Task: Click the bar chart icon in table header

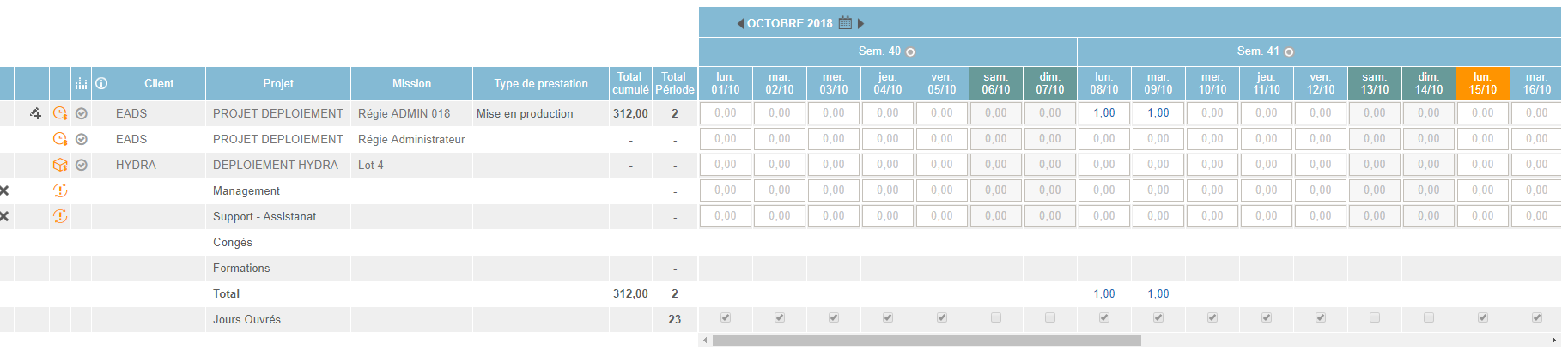Action: pyautogui.click(x=82, y=83)
